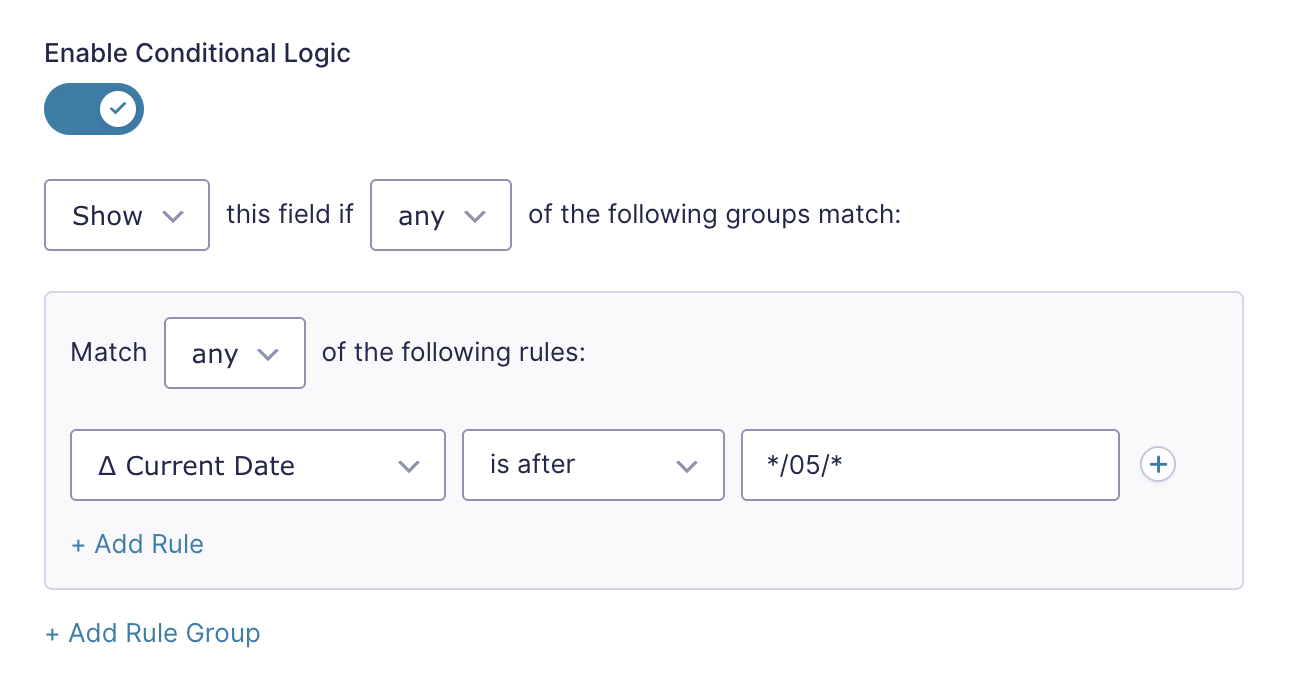The height and width of the screenshot is (689, 1291).
Task: Click the delta symbol before Current Date
Action: [x=108, y=465]
